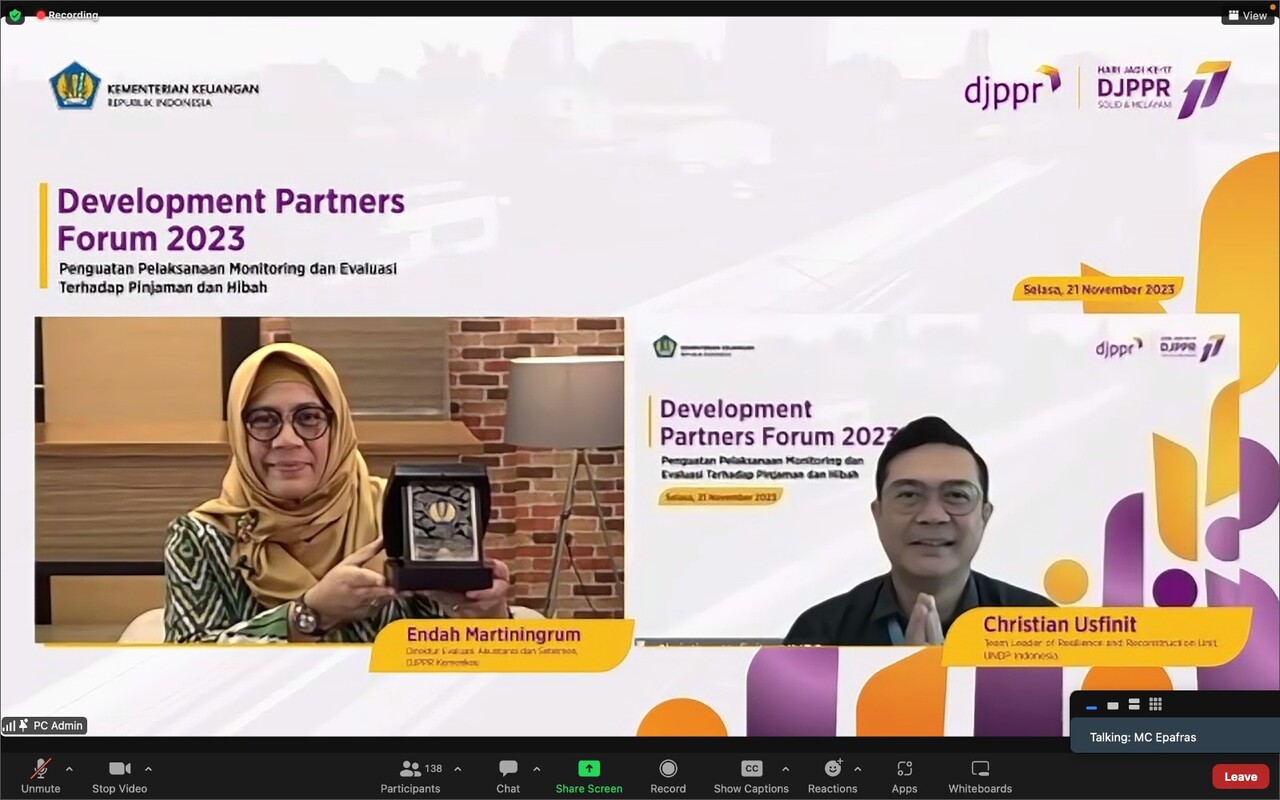Open the Participants panel
The image size is (1280, 800).
[410, 776]
